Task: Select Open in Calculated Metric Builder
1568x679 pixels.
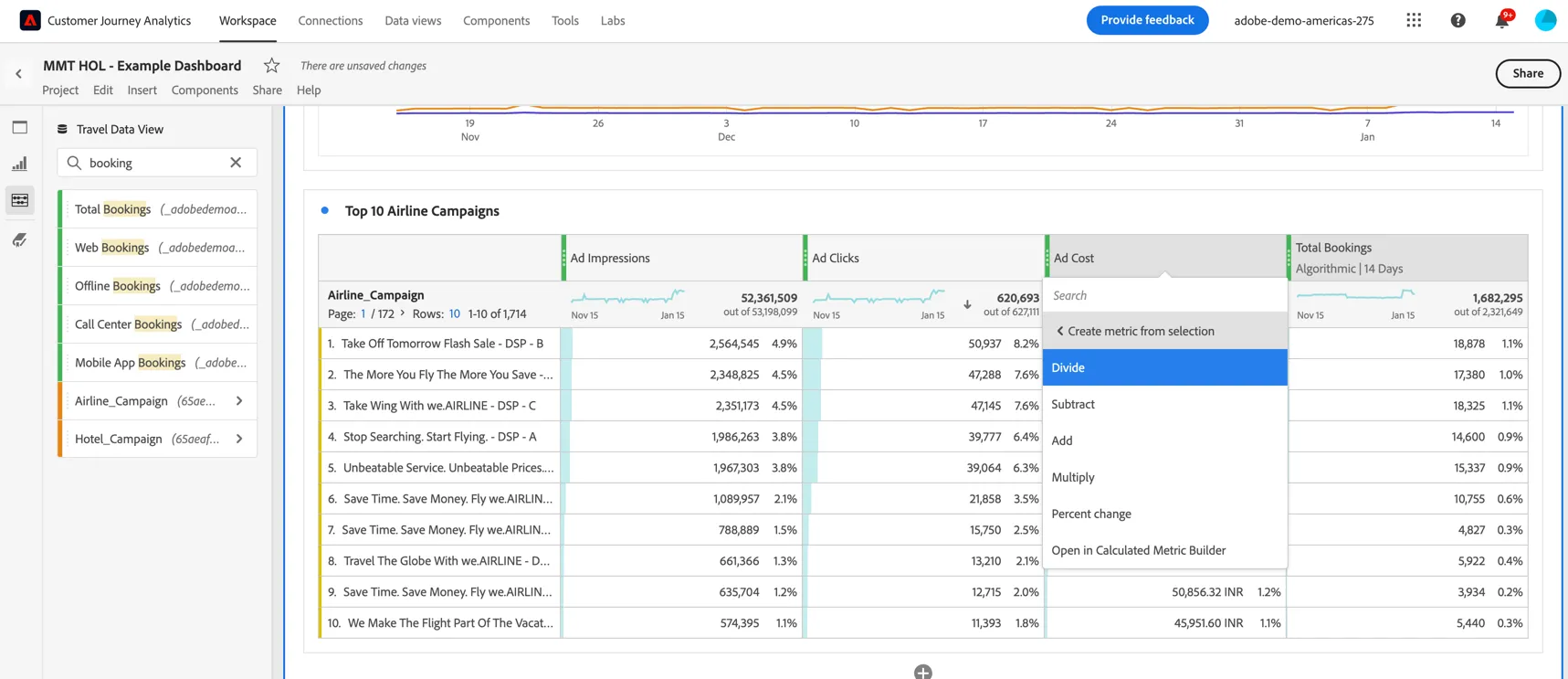Action: point(1164,550)
